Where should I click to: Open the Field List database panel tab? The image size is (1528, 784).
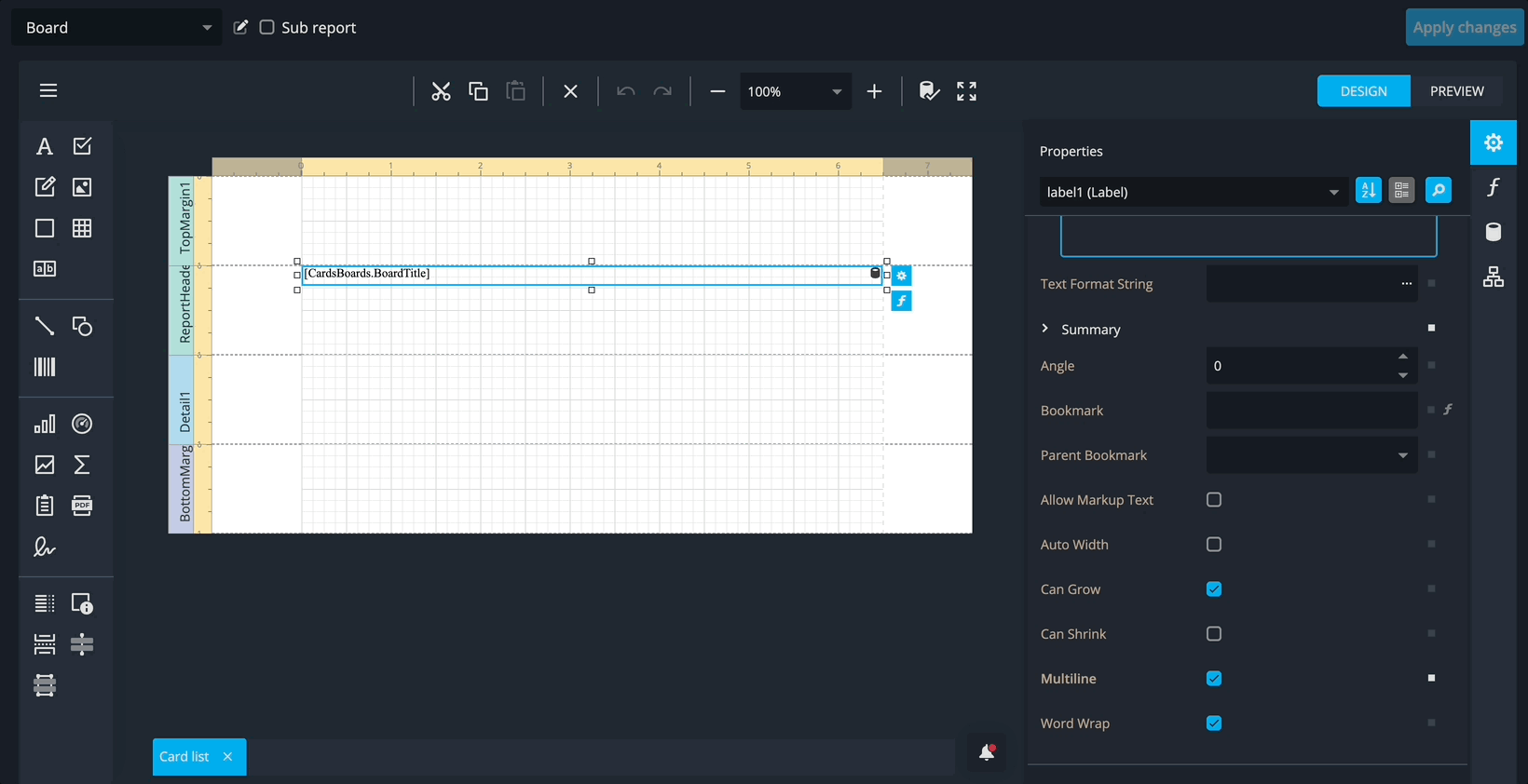1494,232
